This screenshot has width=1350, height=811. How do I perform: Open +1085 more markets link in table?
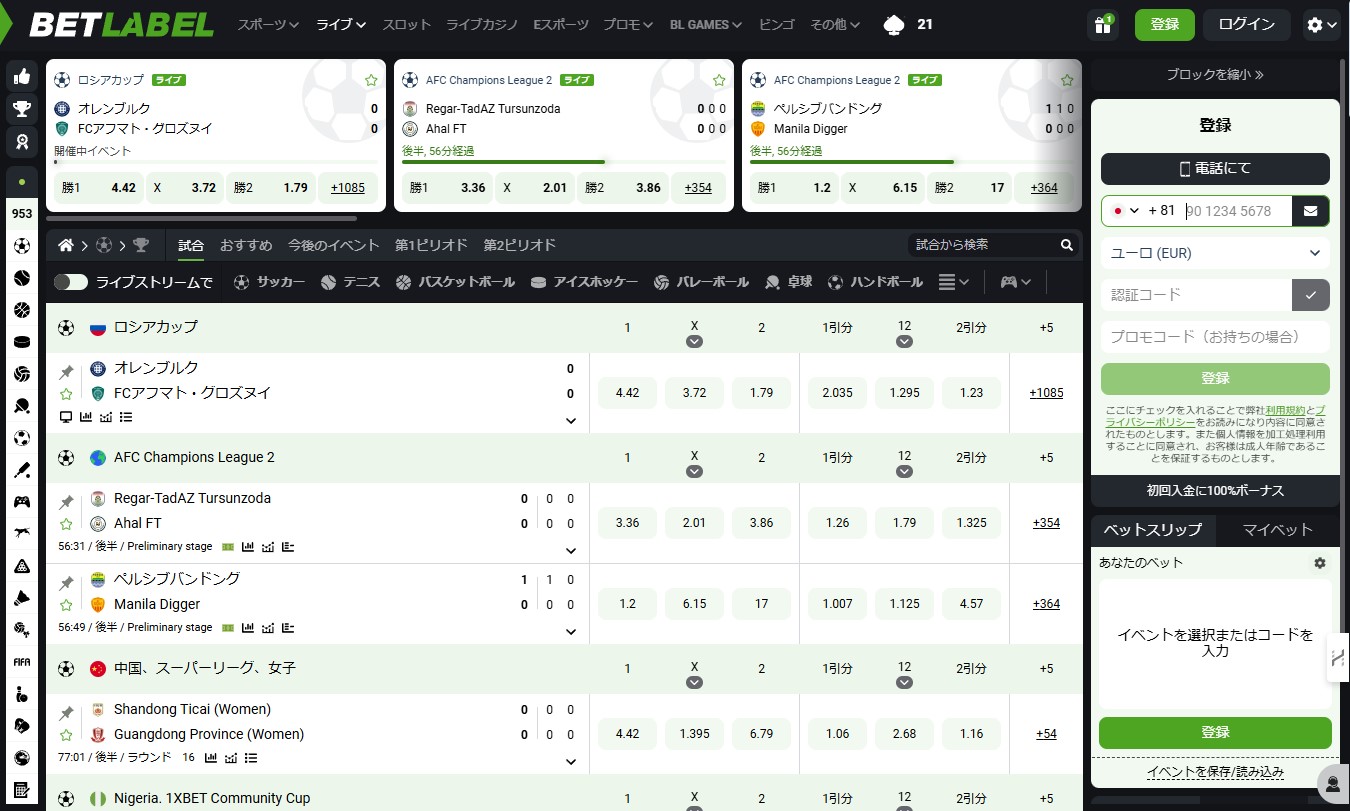tap(1046, 393)
